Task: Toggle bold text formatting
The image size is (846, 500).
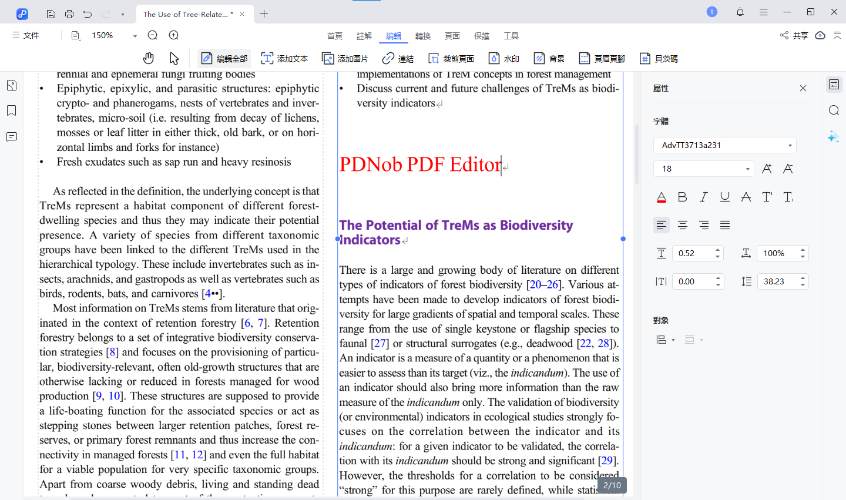Action: pos(682,197)
